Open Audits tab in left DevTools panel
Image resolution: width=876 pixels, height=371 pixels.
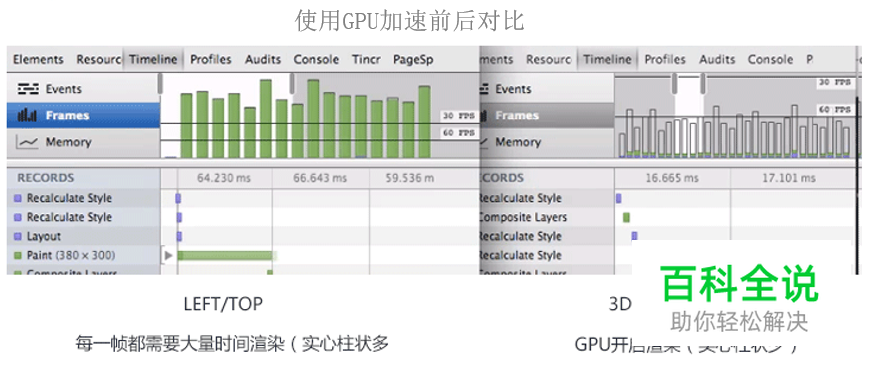click(263, 59)
